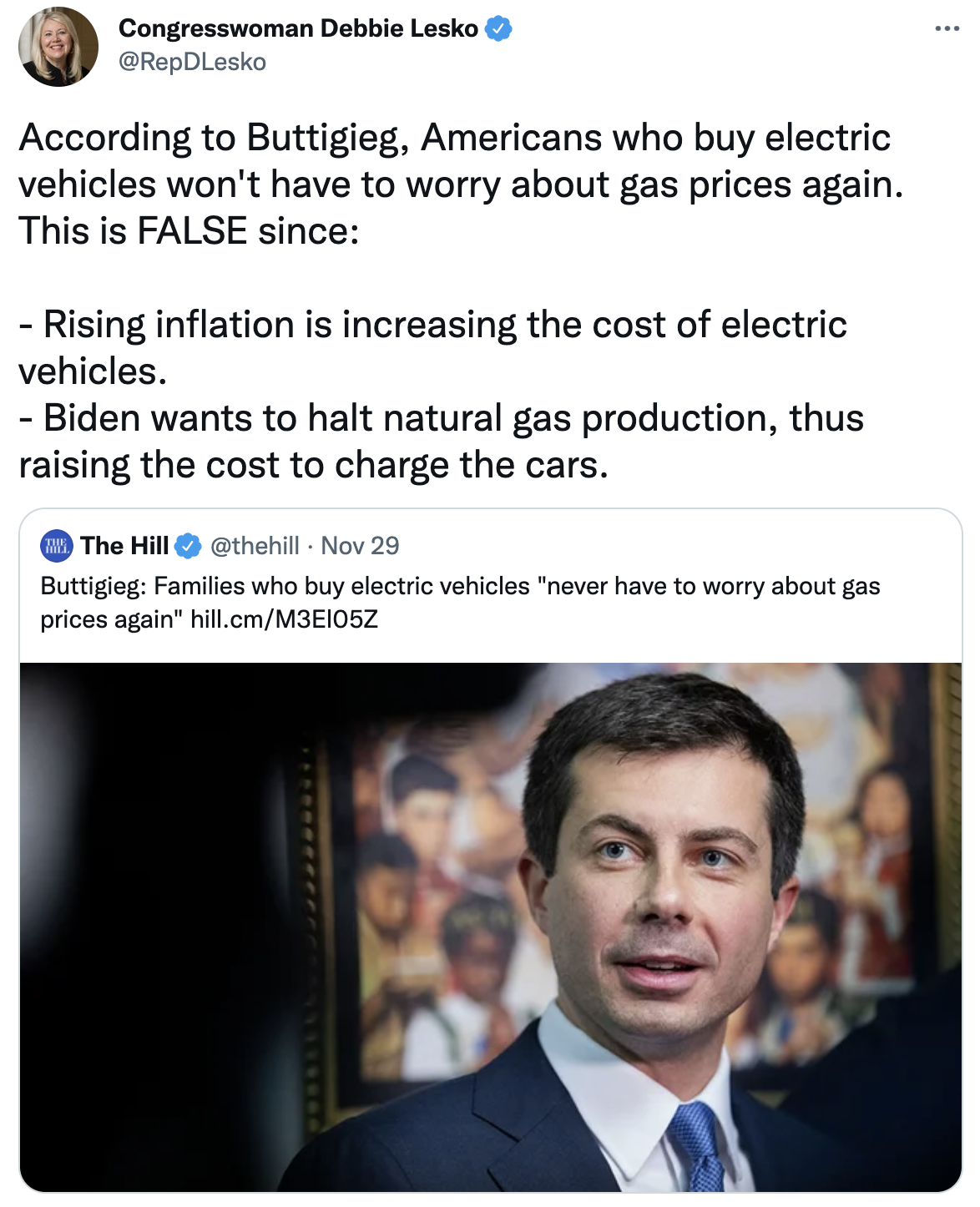Click The Hill logo avatar

coord(57,546)
